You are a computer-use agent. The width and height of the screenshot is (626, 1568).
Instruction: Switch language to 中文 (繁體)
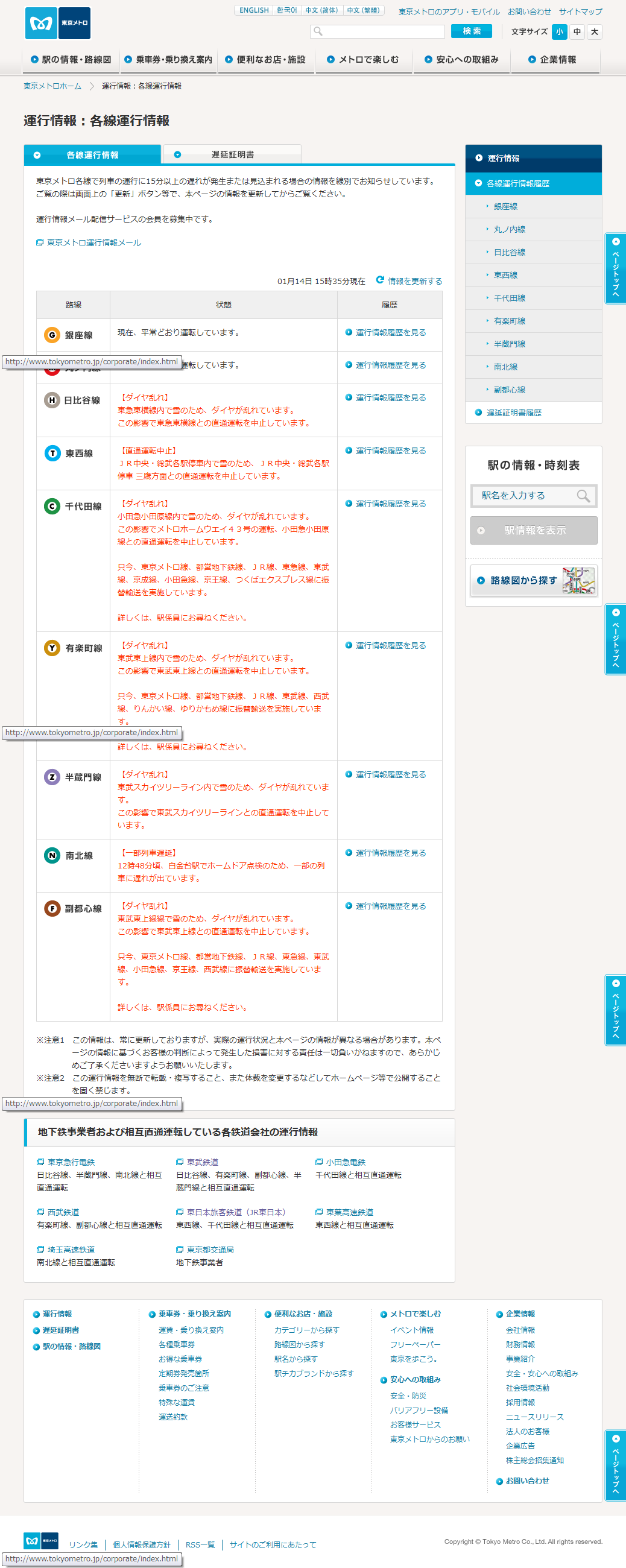click(x=363, y=10)
